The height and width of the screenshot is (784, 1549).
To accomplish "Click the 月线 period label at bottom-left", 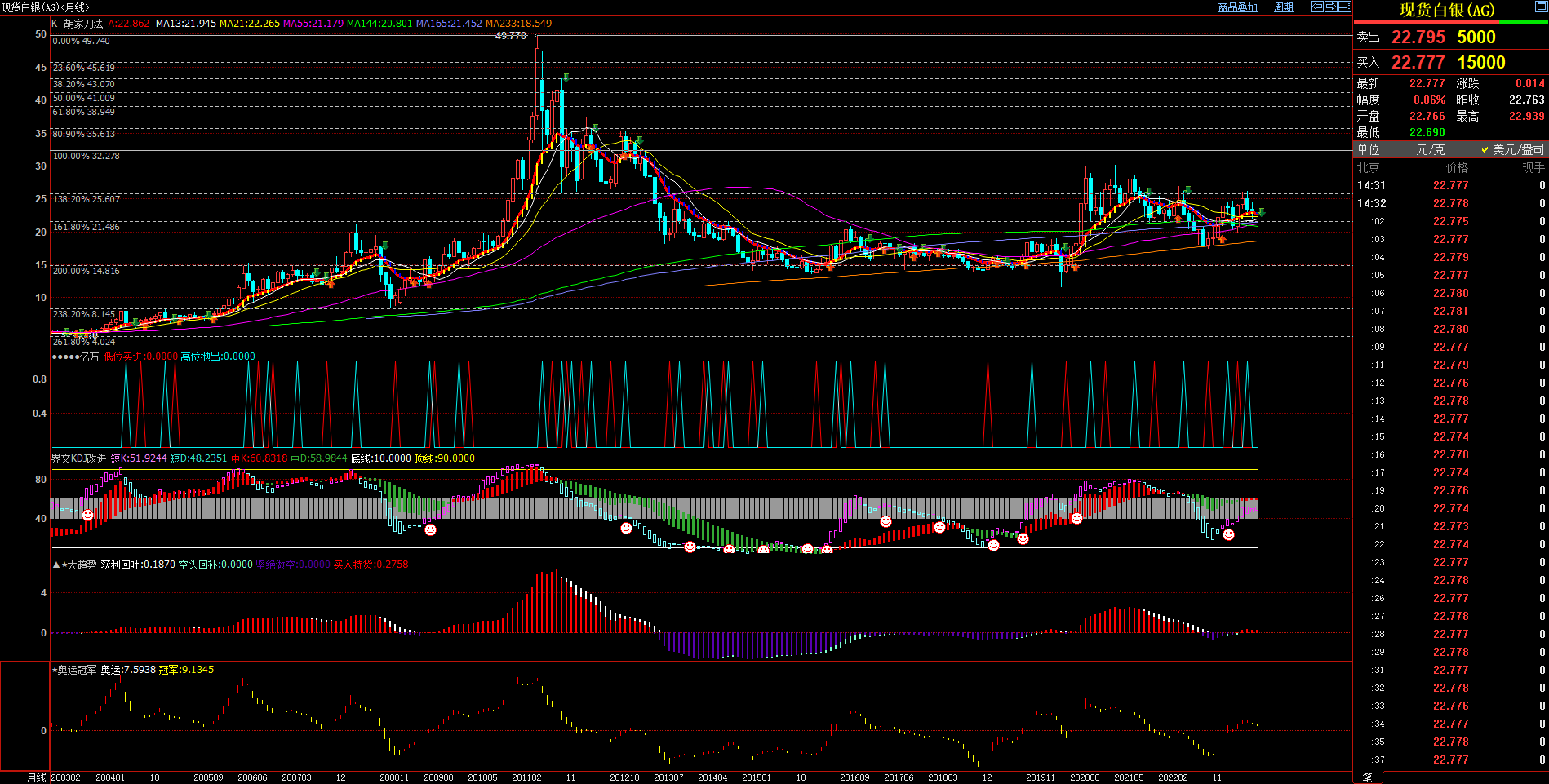I will (x=37, y=777).
